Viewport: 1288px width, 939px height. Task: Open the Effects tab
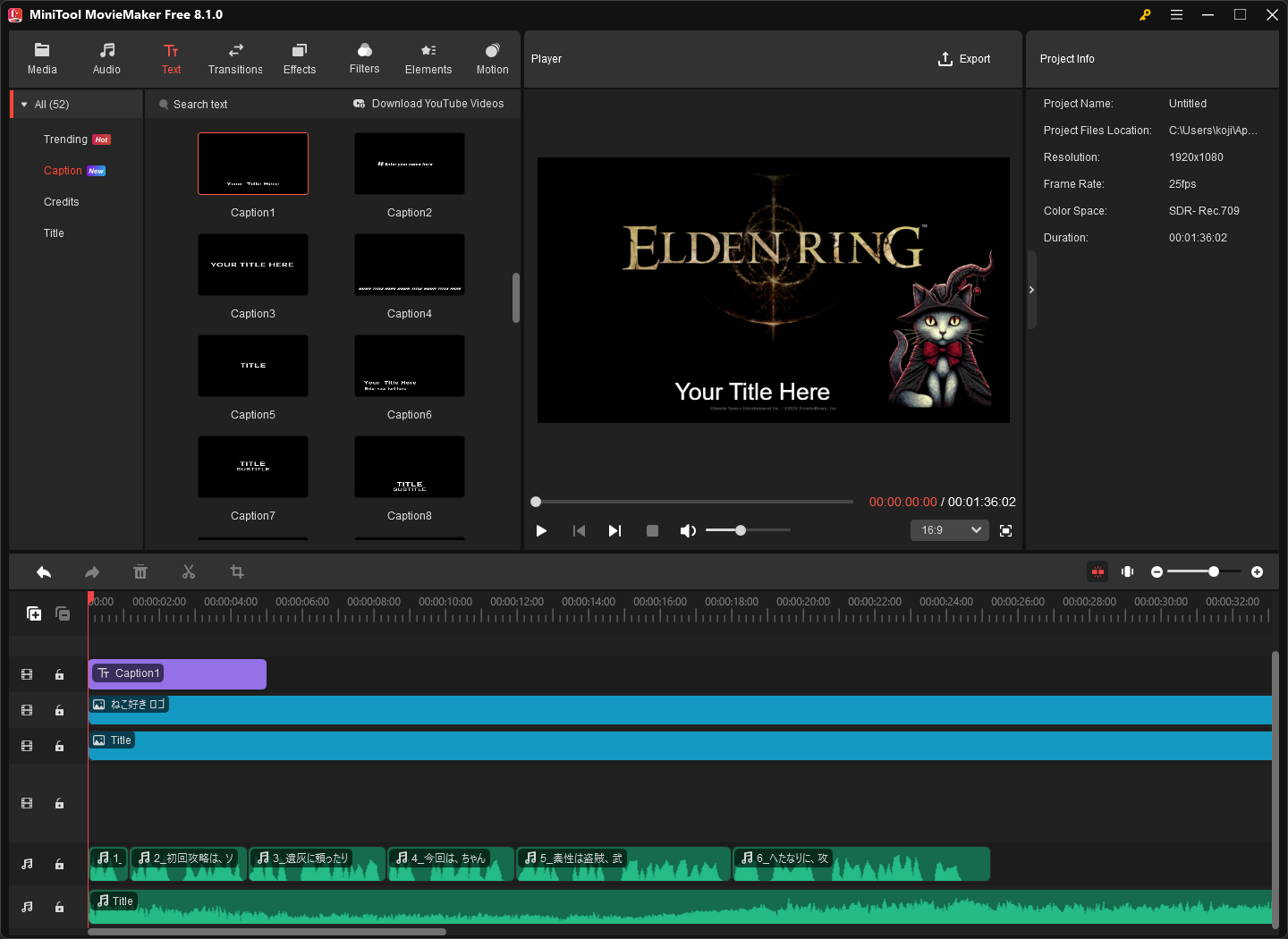tap(300, 59)
